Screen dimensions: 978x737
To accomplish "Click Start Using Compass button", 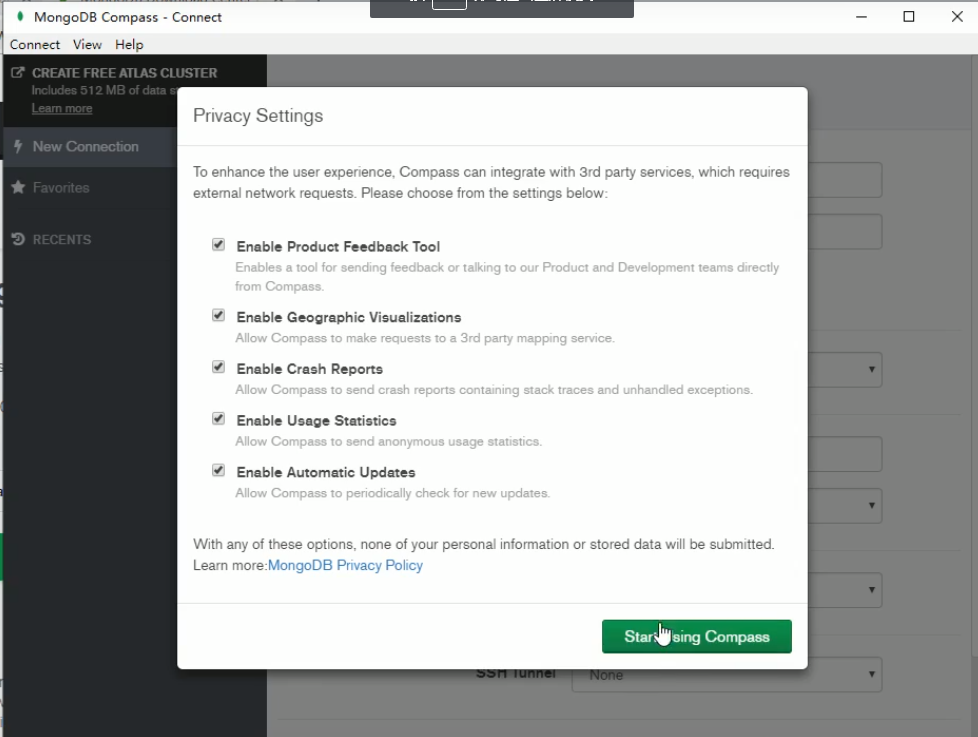I will point(696,637).
